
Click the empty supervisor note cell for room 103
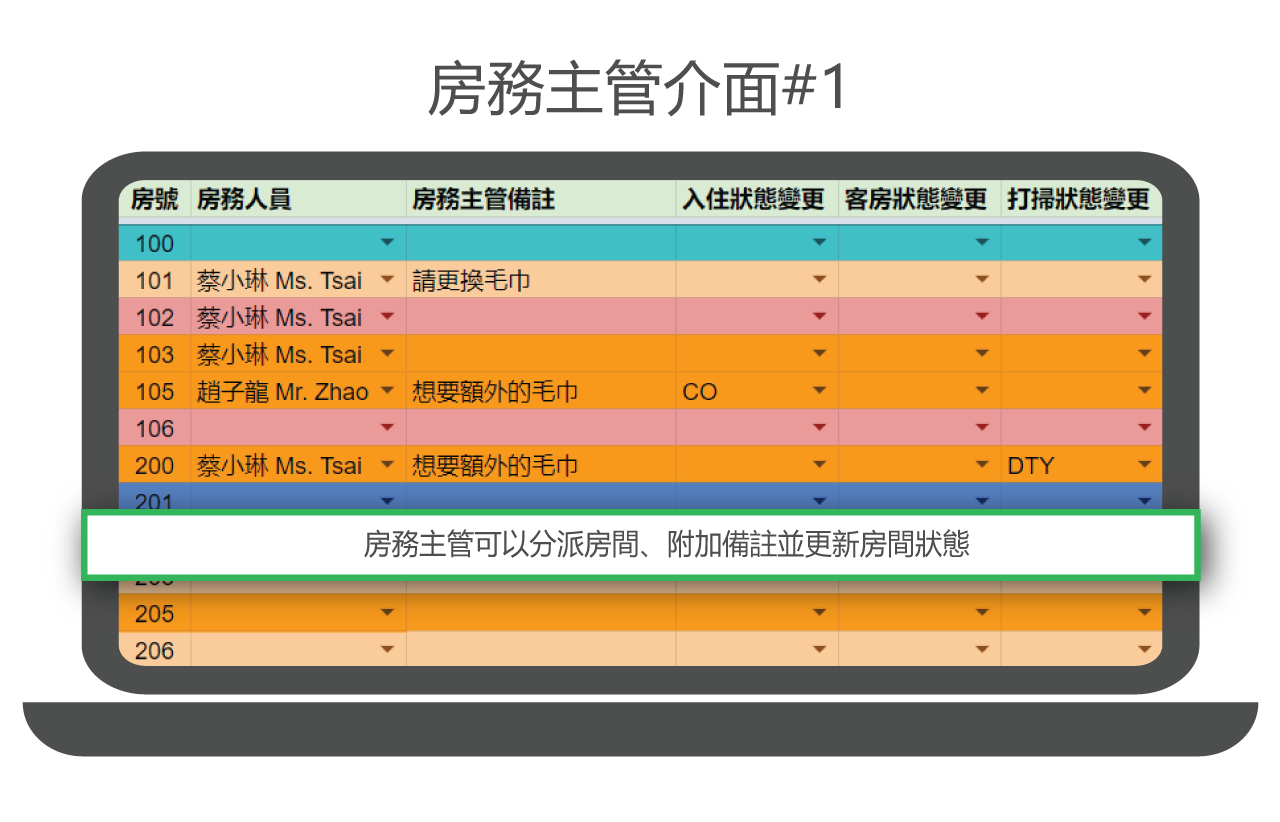541,354
